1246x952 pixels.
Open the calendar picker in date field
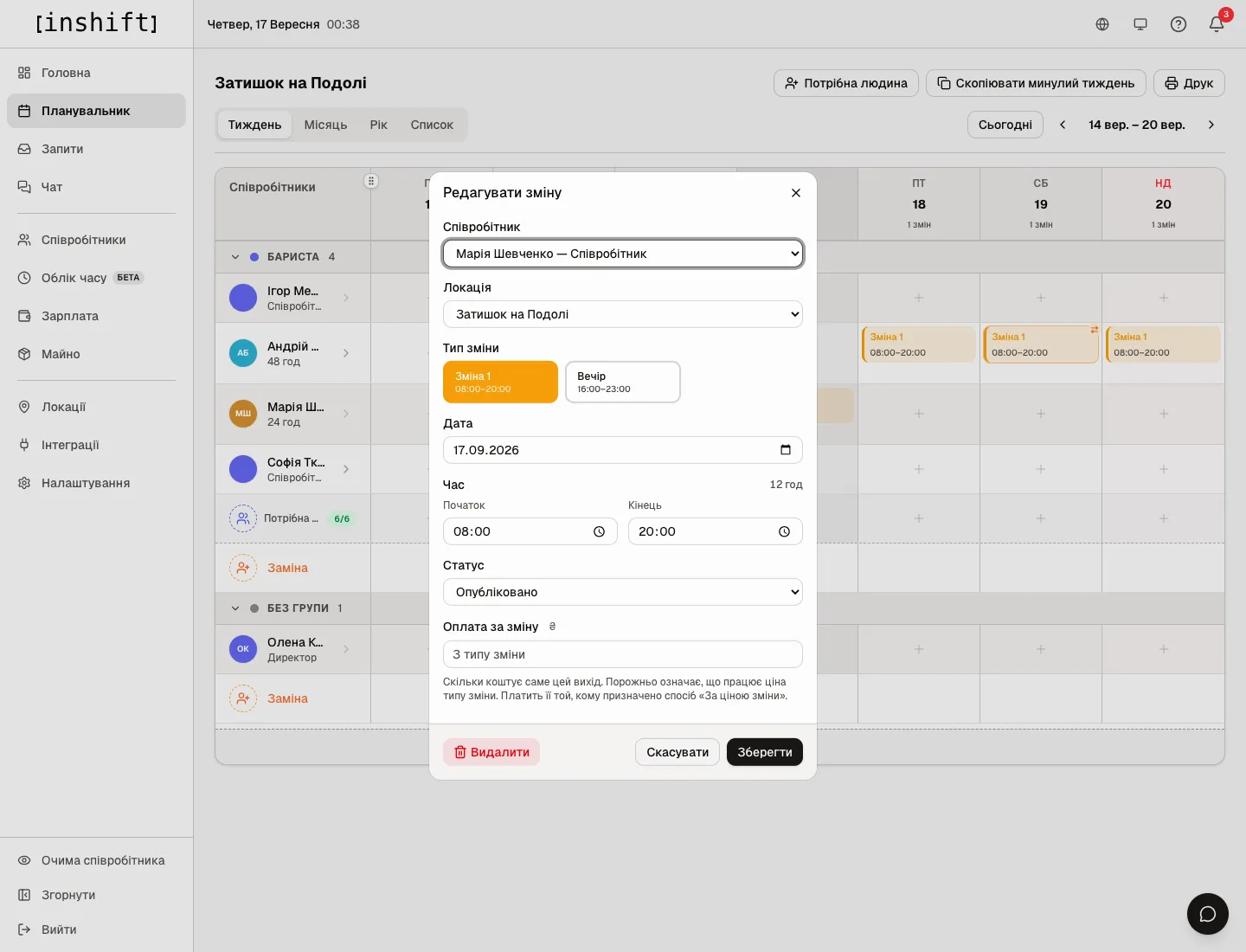786,450
